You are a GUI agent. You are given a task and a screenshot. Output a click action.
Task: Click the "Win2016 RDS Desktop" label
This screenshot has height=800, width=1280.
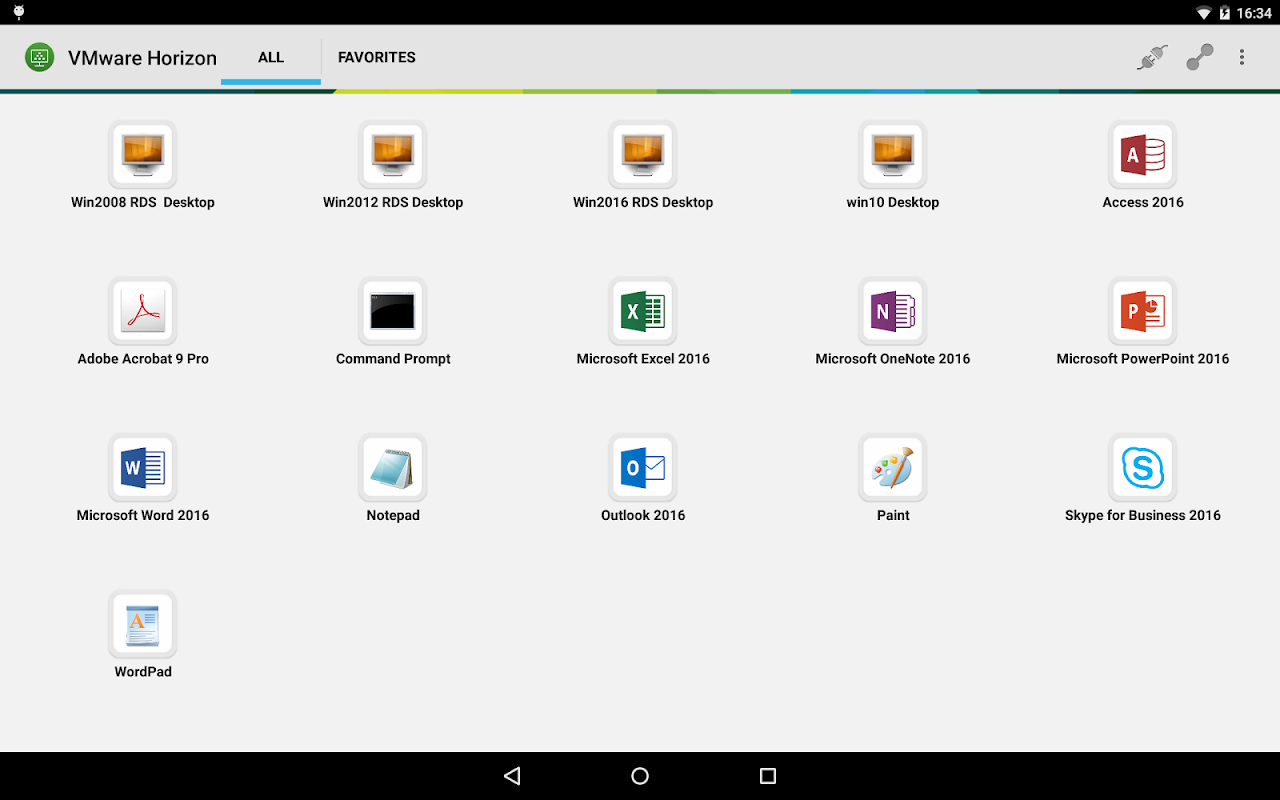pos(643,202)
